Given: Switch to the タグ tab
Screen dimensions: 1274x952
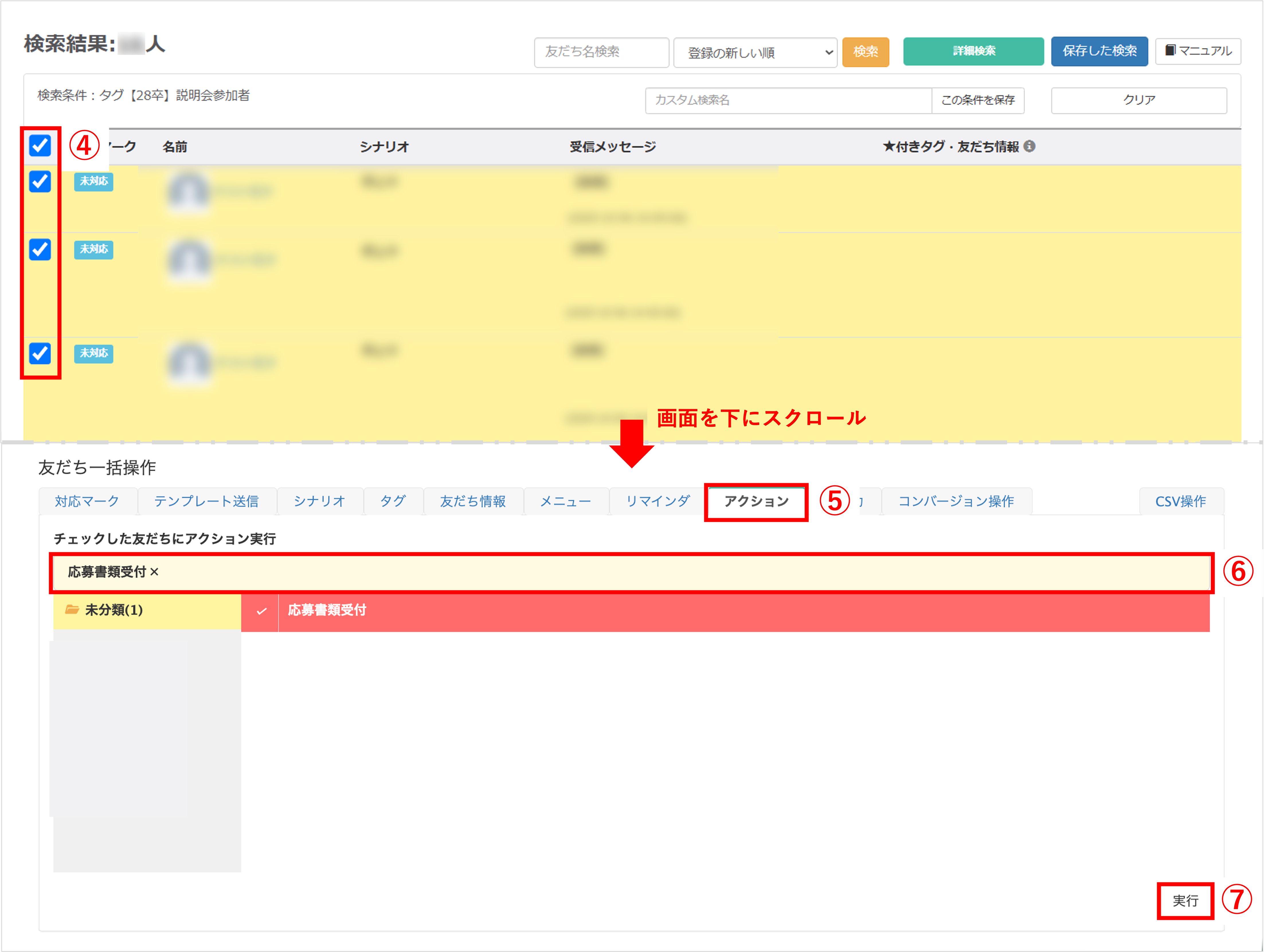Looking at the screenshot, I should [x=393, y=501].
